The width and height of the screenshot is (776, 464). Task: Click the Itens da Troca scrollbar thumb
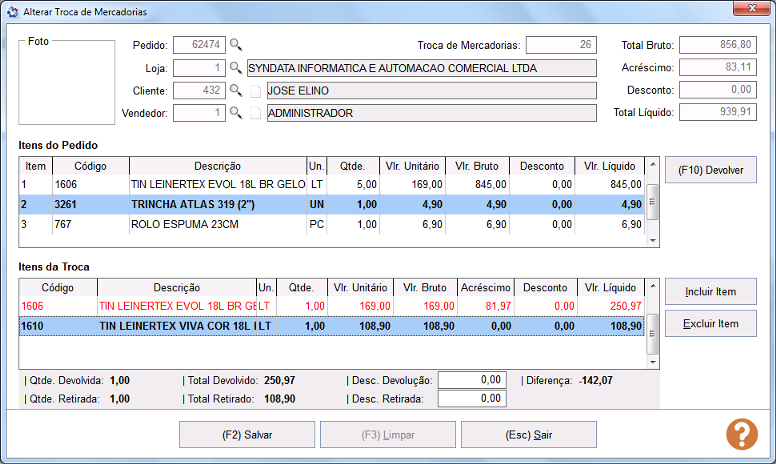tap(653, 334)
